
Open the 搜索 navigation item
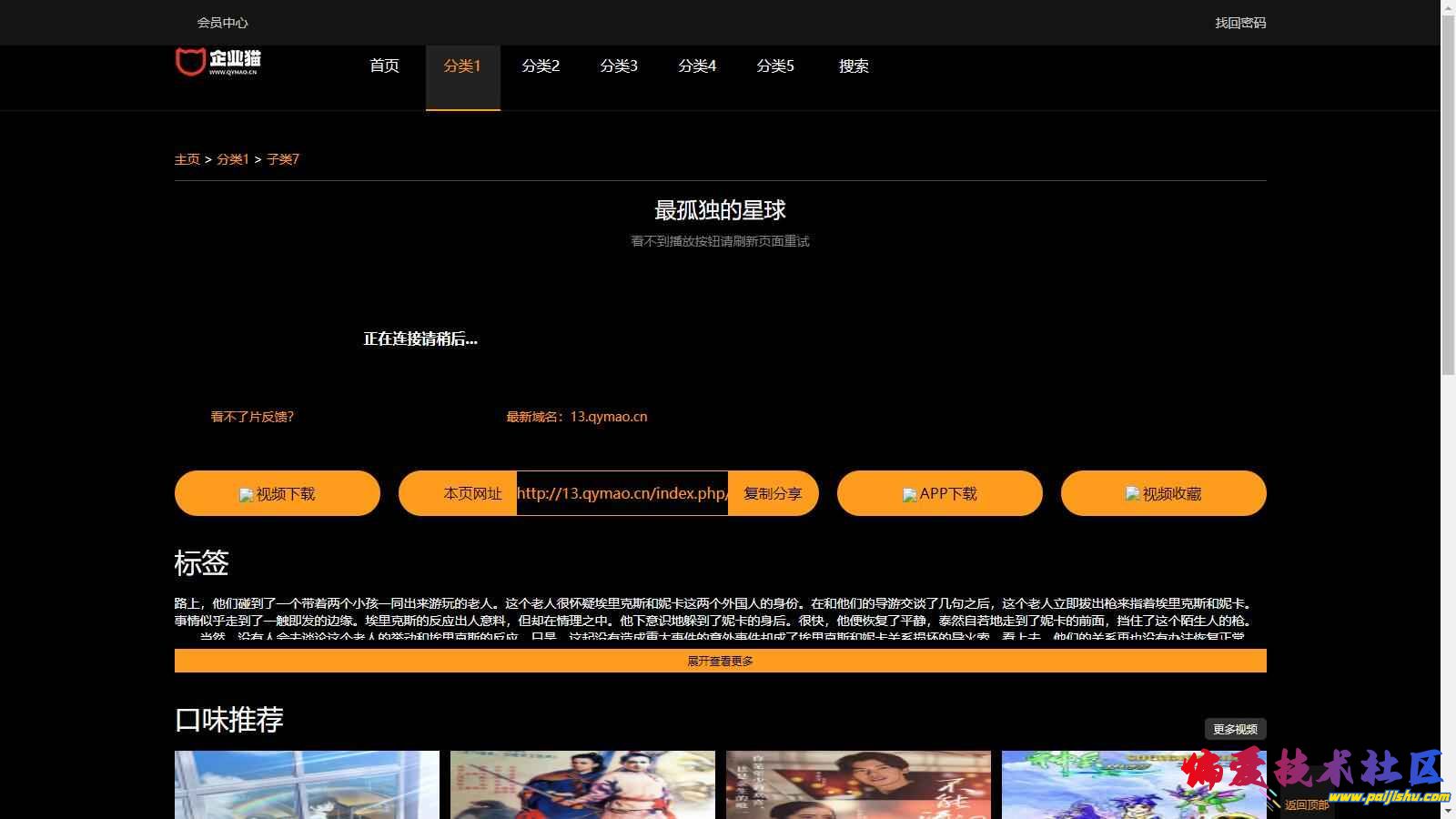pos(854,66)
